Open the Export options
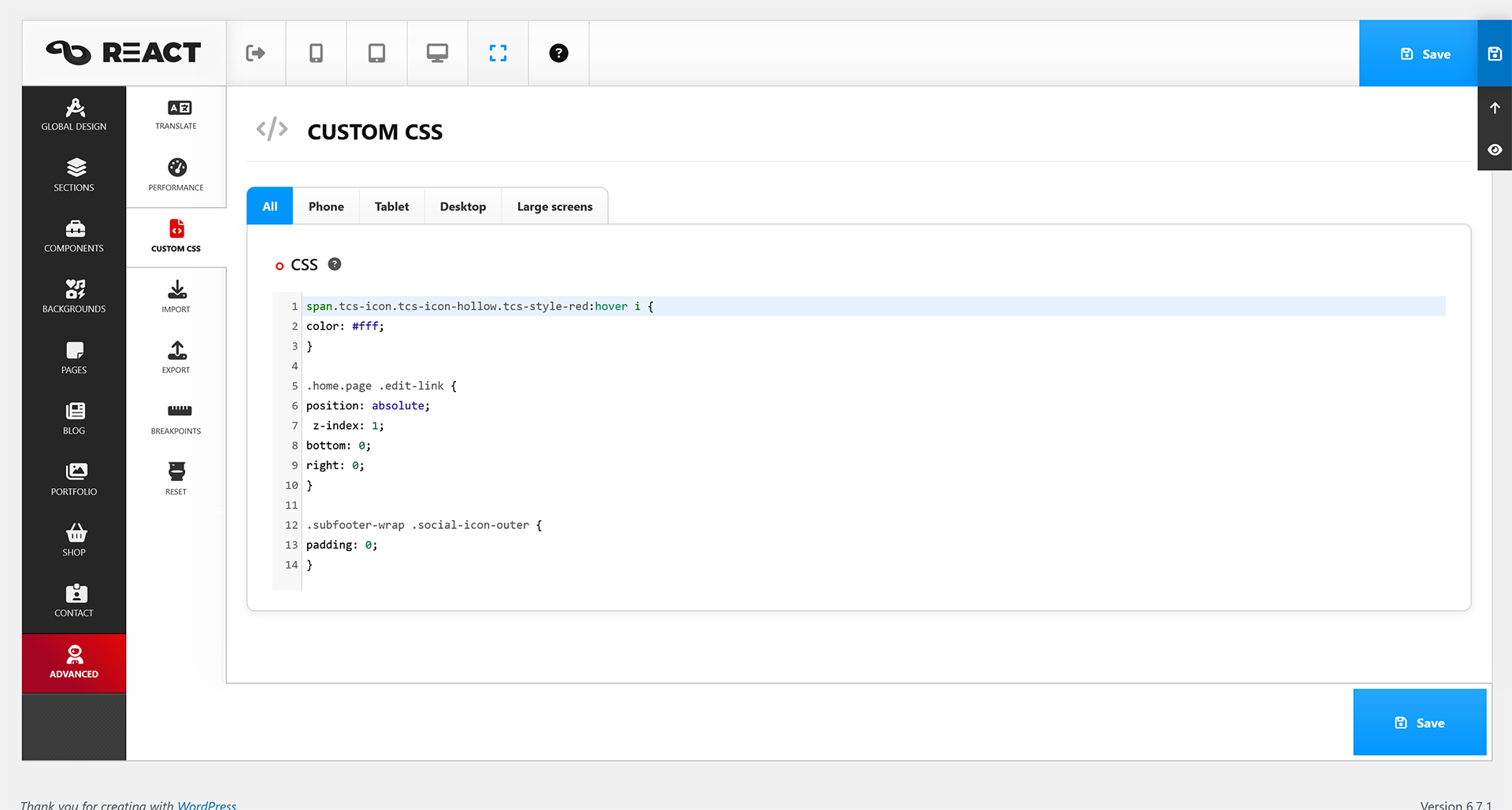The width and height of the screenshot is (1512, 810). pos(176,357)
